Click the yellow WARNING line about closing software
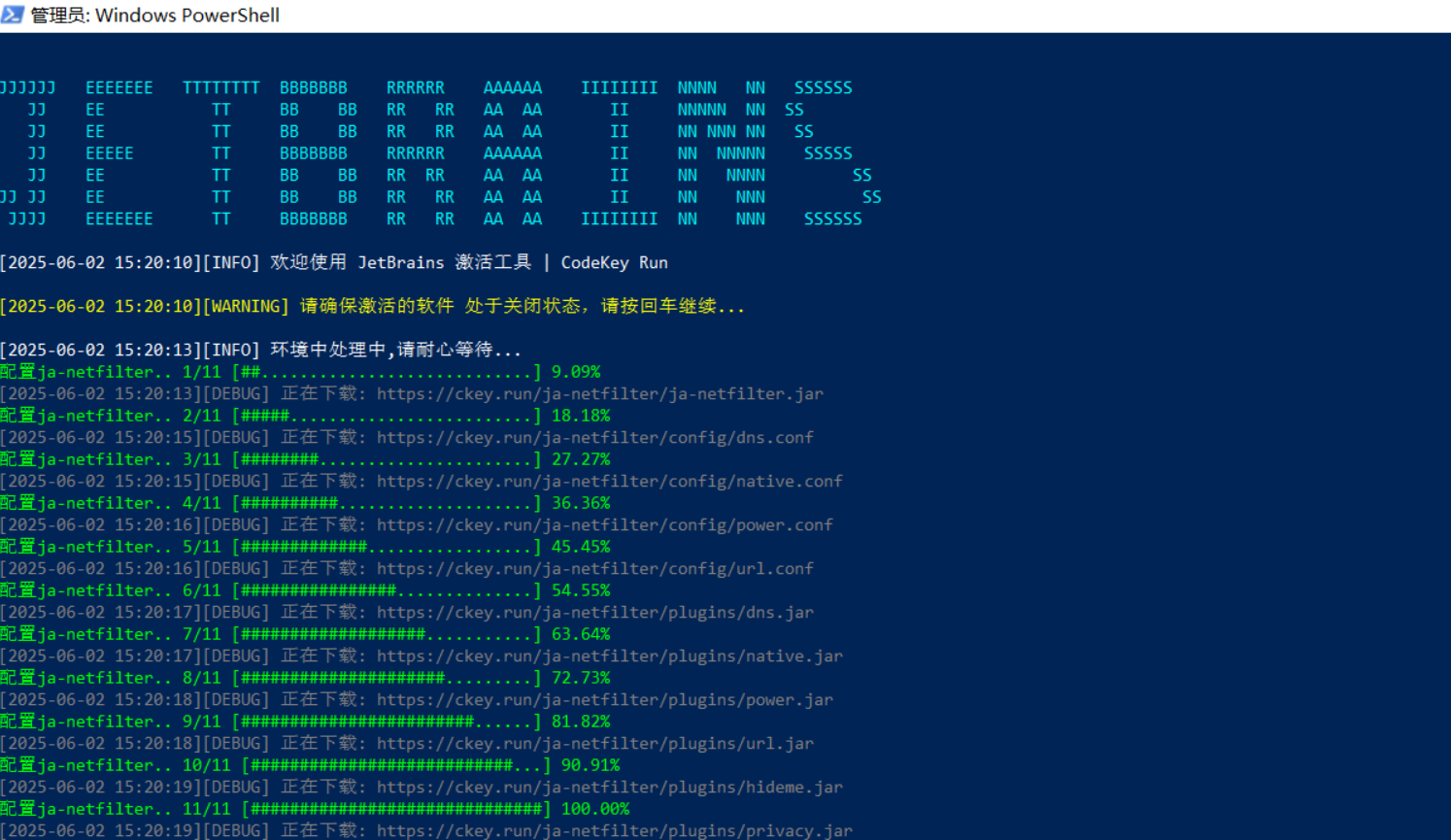The image size is (1451, 840). click(x=373, y=306)
